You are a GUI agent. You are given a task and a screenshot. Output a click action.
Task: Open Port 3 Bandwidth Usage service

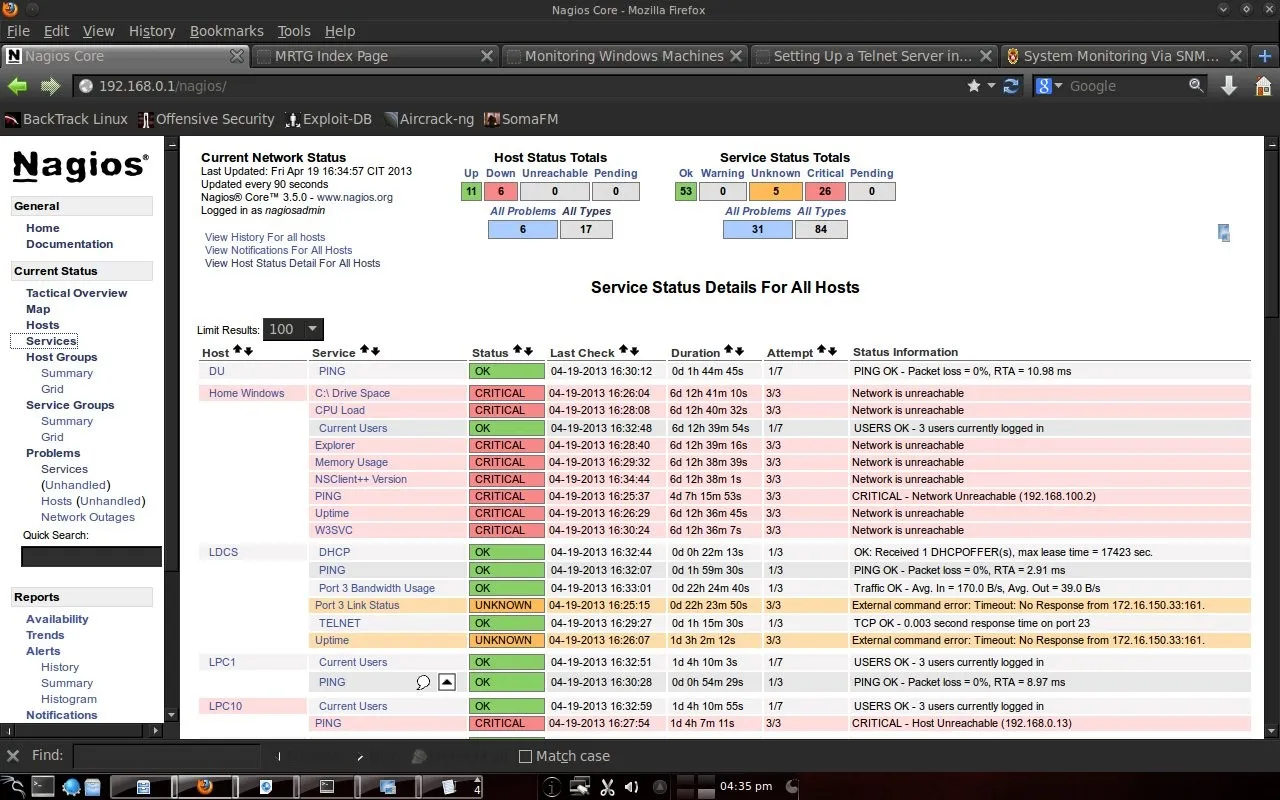[x=377, y=588]
